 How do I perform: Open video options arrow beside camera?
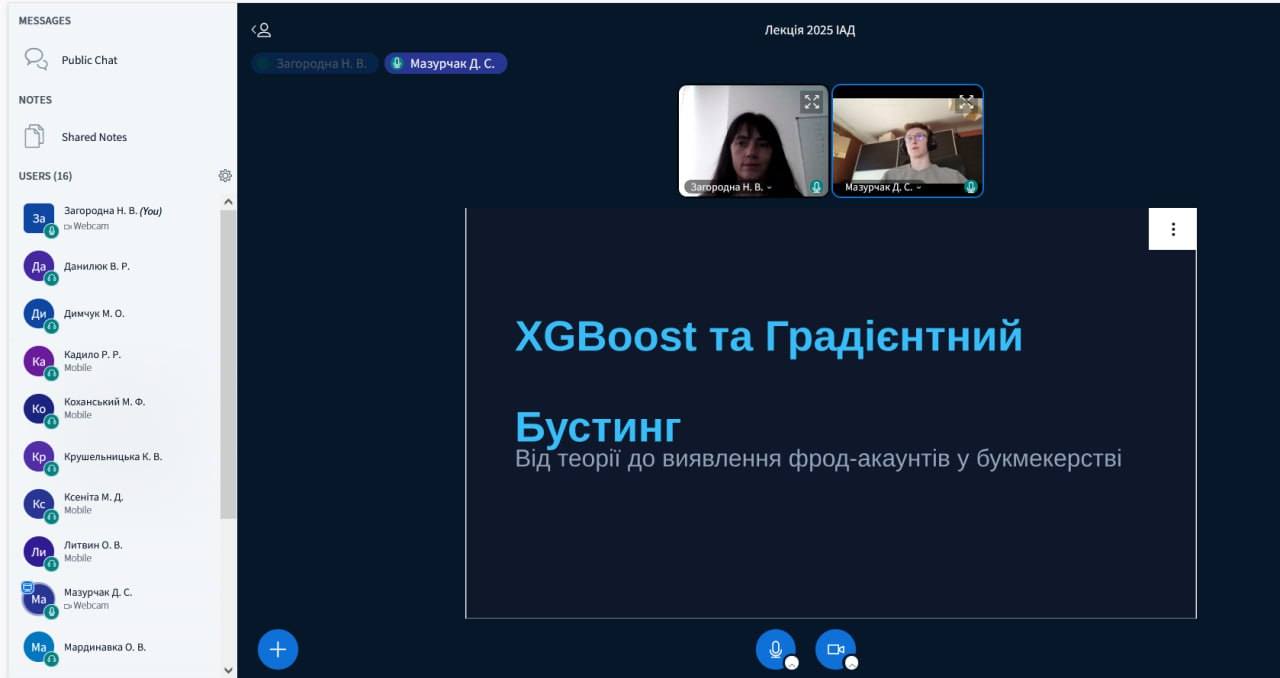tap(852, 663)
